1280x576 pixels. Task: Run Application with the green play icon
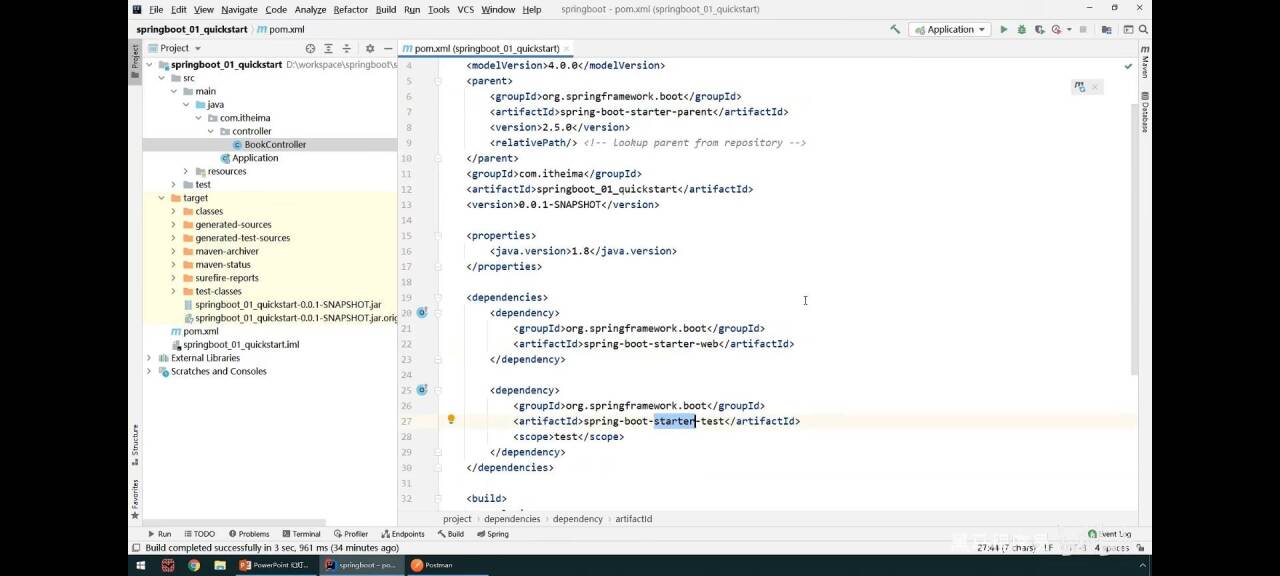(1004, 30)
